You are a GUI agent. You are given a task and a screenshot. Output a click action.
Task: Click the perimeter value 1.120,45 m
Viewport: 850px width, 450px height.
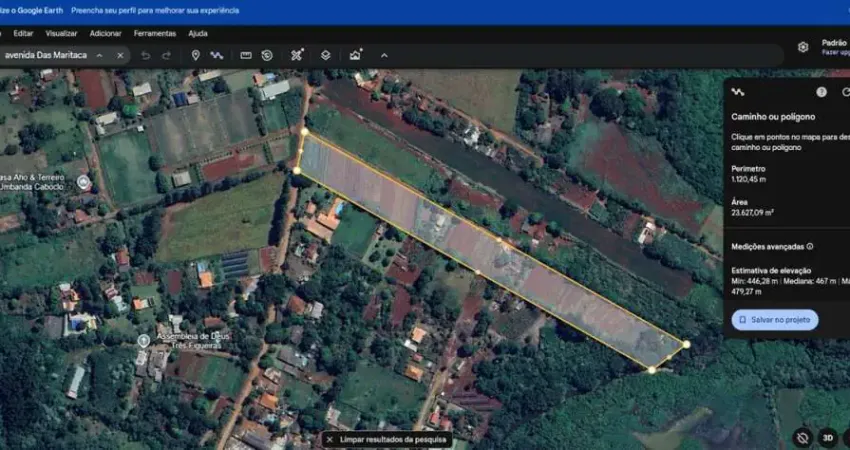[749, 179]
